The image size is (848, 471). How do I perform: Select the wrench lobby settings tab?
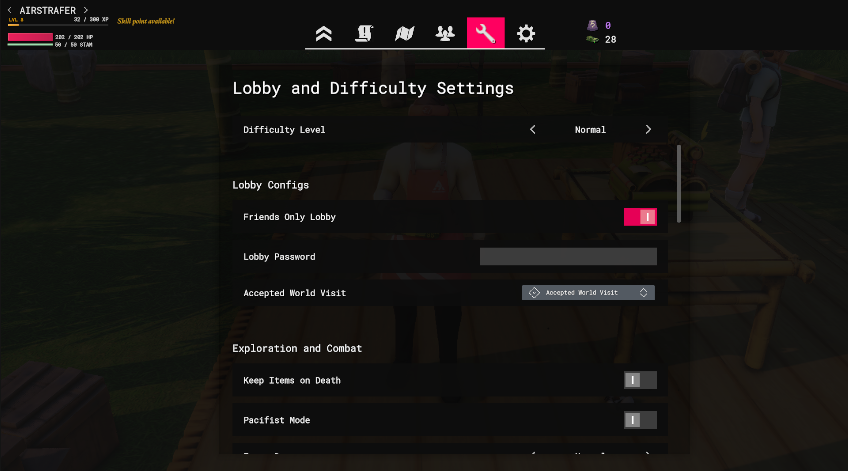pyautogui.click(x=486, y=33)
